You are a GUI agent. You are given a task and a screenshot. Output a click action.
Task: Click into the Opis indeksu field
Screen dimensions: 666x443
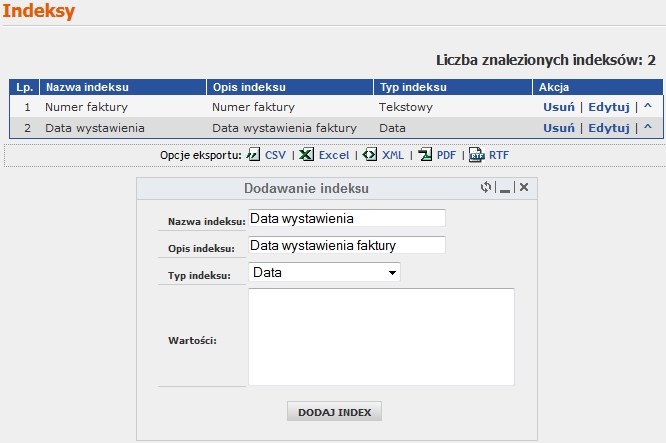(346, 245)
